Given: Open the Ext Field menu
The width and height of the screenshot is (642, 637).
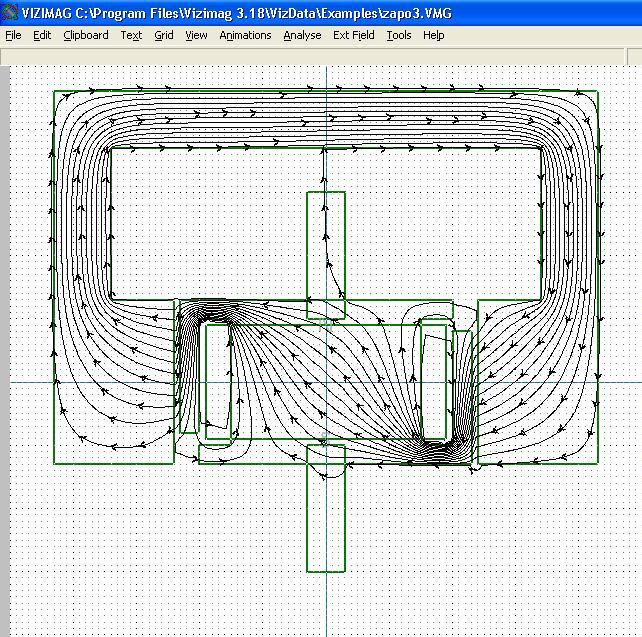Looking at the screenshot, I should [354, 35].
